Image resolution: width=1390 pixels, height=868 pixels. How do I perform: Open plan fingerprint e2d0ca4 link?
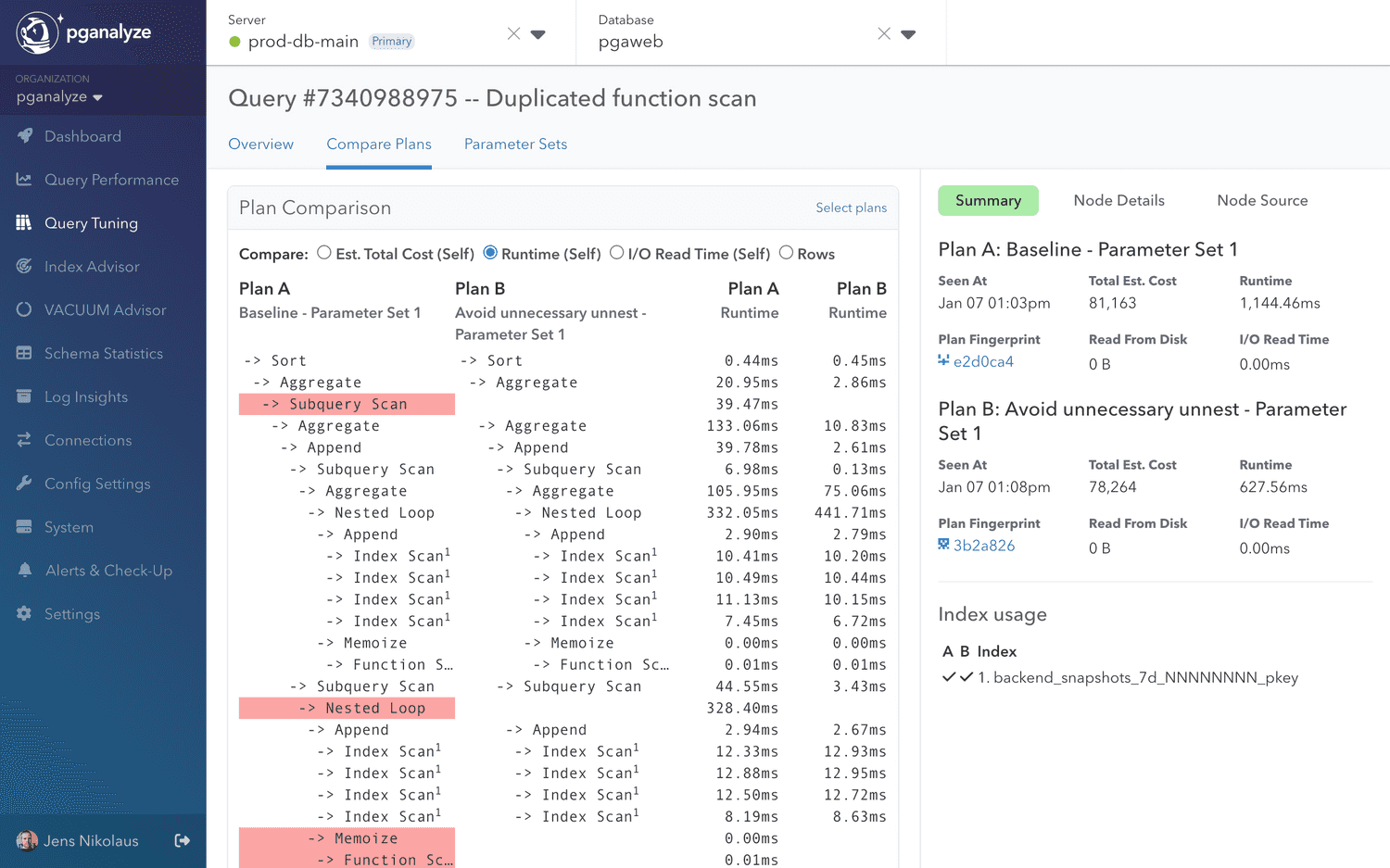(982, 362)
